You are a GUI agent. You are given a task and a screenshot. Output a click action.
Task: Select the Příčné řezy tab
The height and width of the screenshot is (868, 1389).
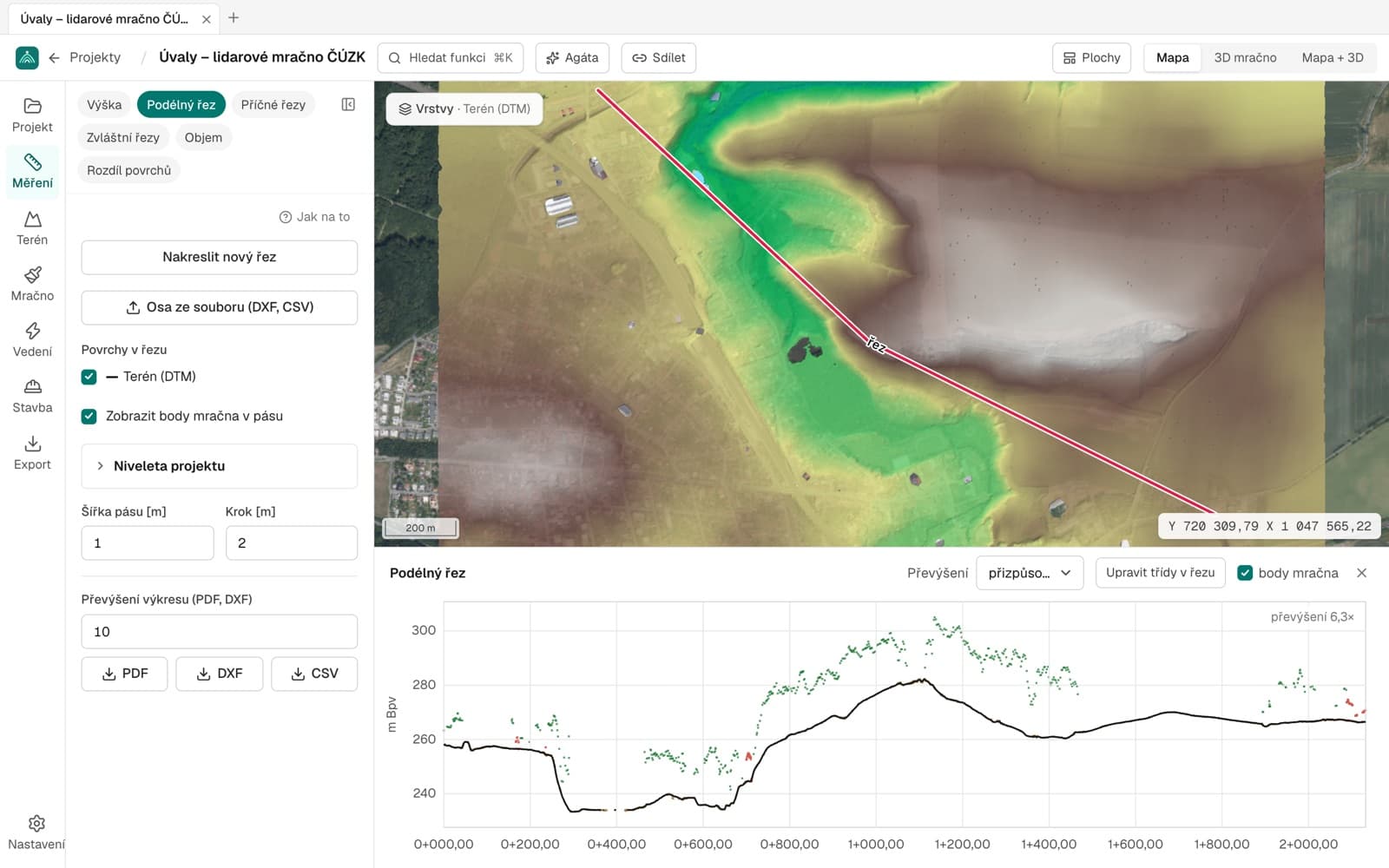273,104
